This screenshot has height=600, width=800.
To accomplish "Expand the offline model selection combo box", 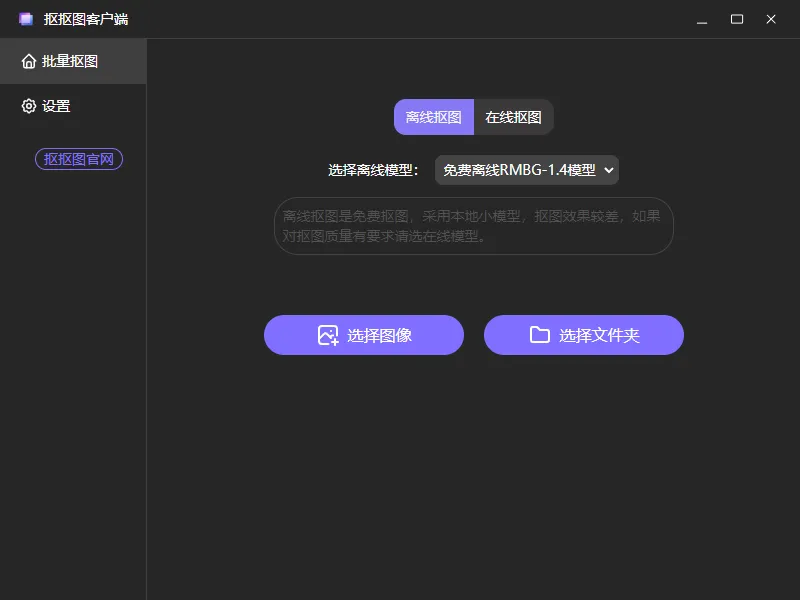I will click(527, 169).
